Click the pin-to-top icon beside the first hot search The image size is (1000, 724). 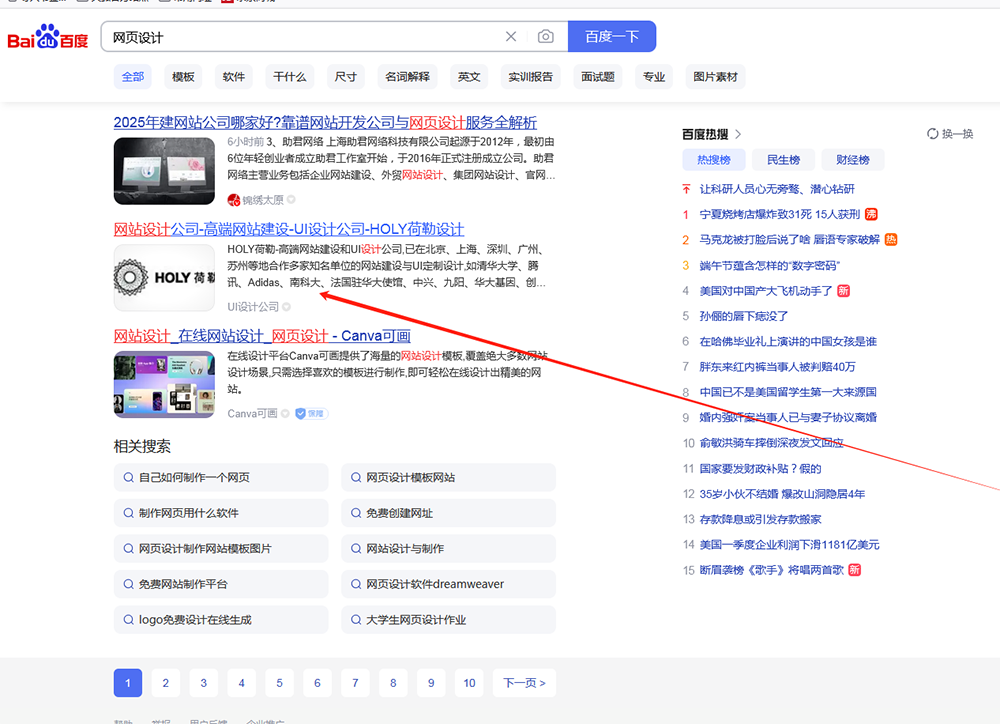[686, 189]
